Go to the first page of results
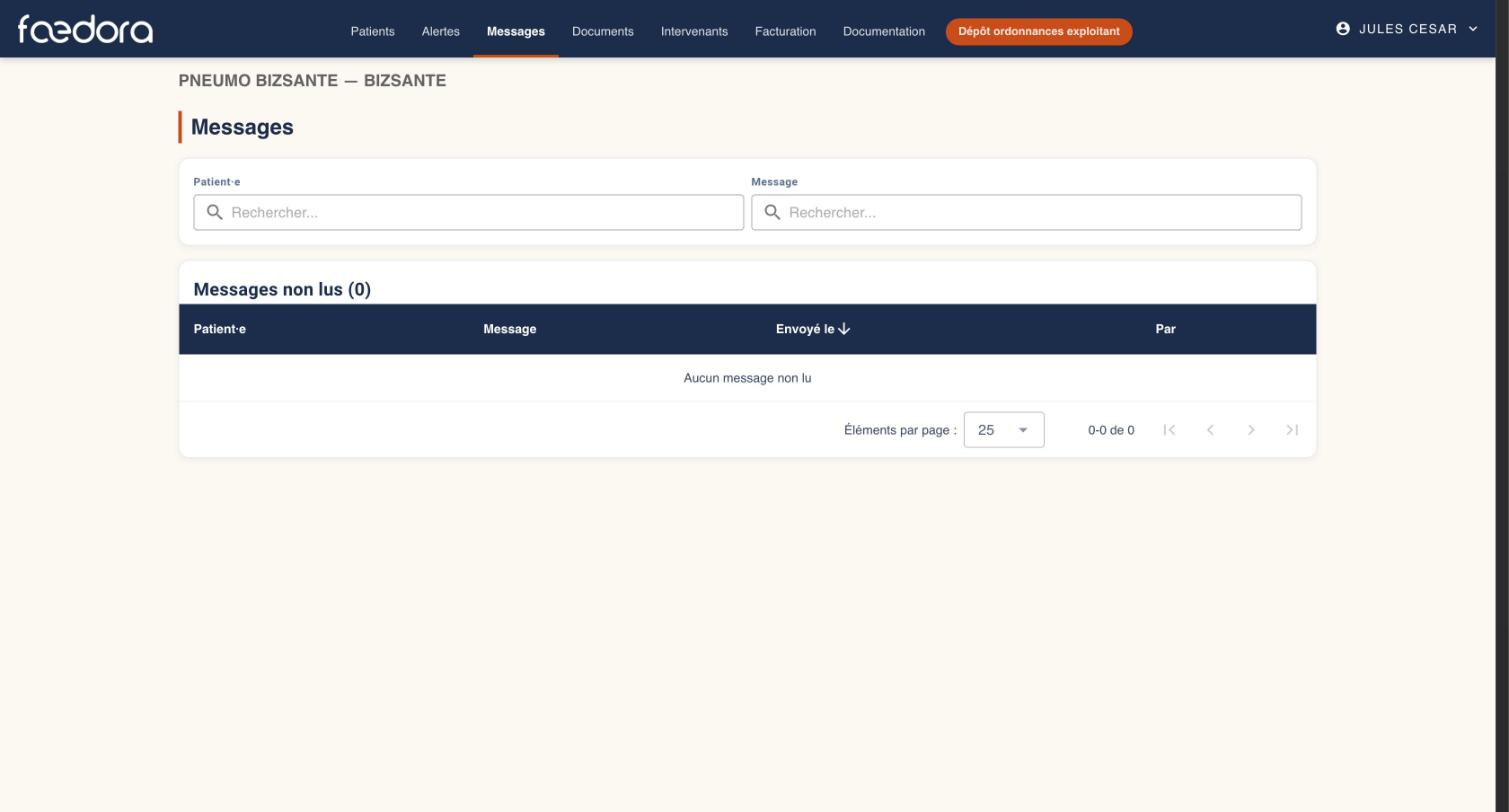Viewport: 1509px width, 812px height. click(1169, 430)
